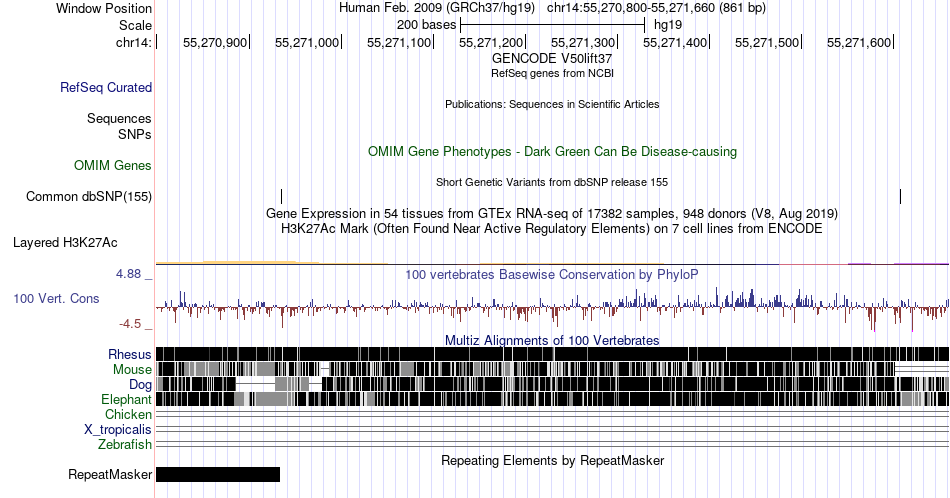Click the GENCODE V50lift37 track title

point(552,58)
